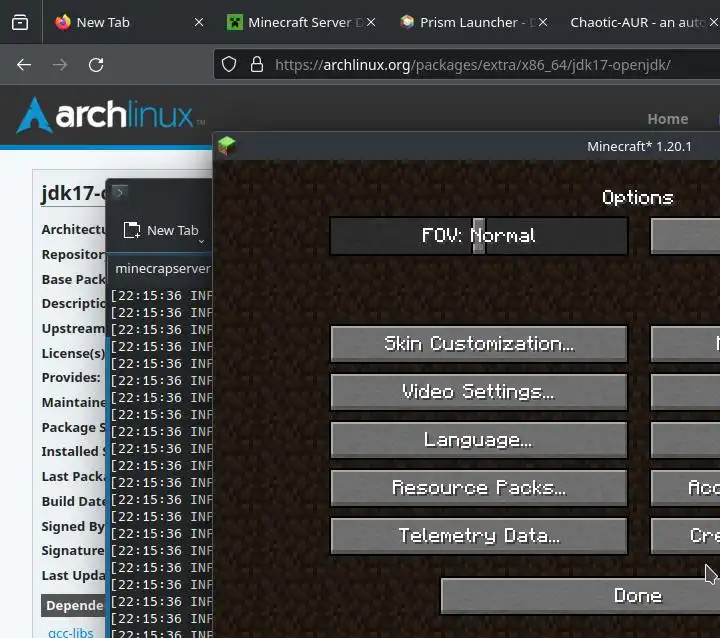
Task: Click the Firefox icon on New Tab
Action: pos(63,22)
